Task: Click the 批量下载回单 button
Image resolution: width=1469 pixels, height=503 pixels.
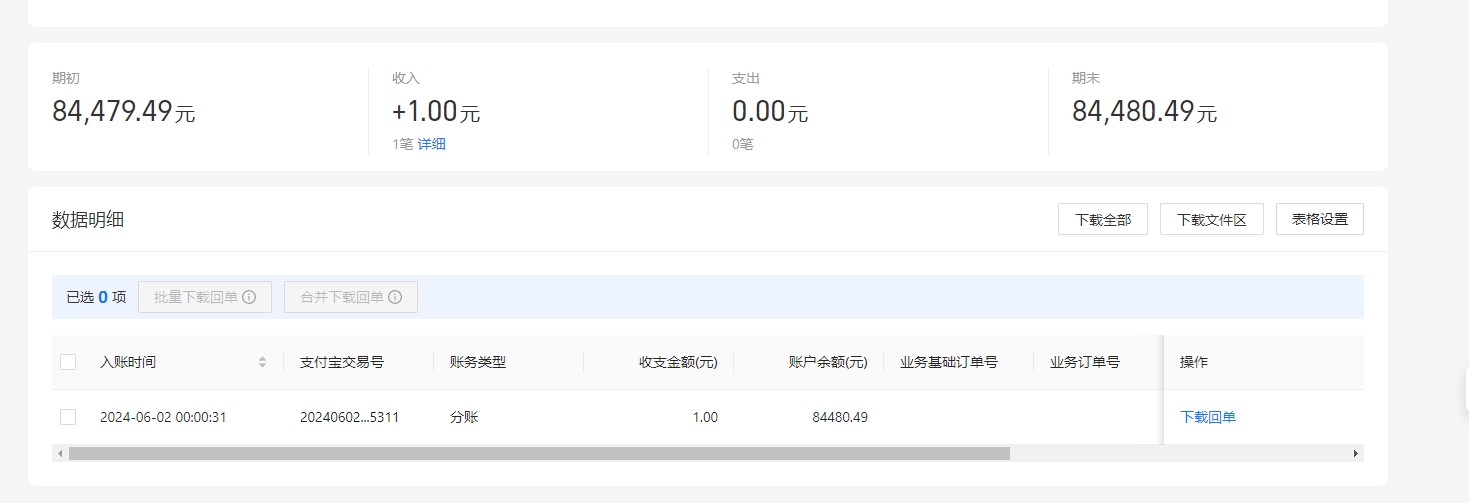Action: [x=205, y=297]
